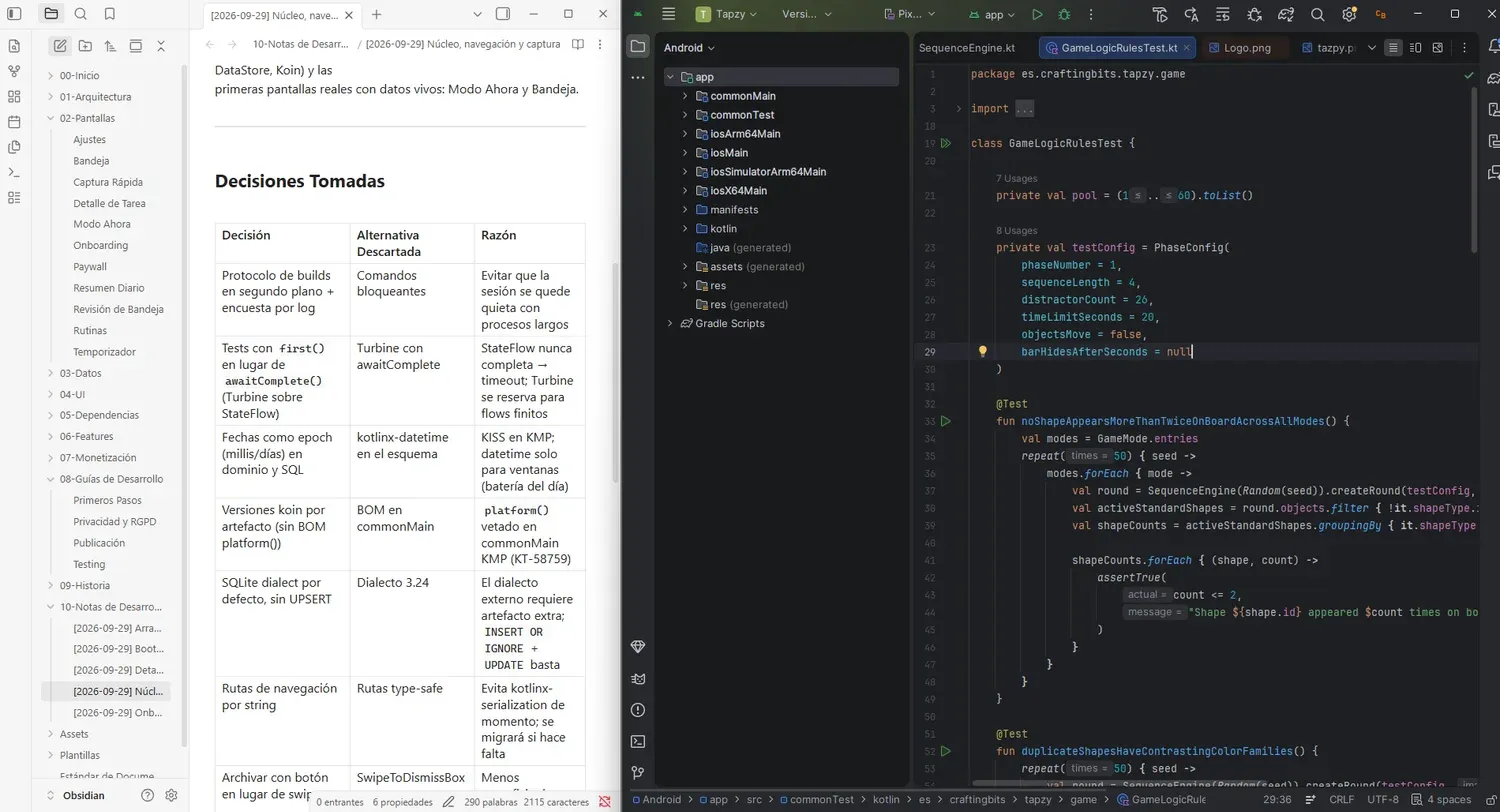Toggle the Obsidian right sidebar
Screen dimensions: 1500x812
pyautogui.click(x=503, y=14)
